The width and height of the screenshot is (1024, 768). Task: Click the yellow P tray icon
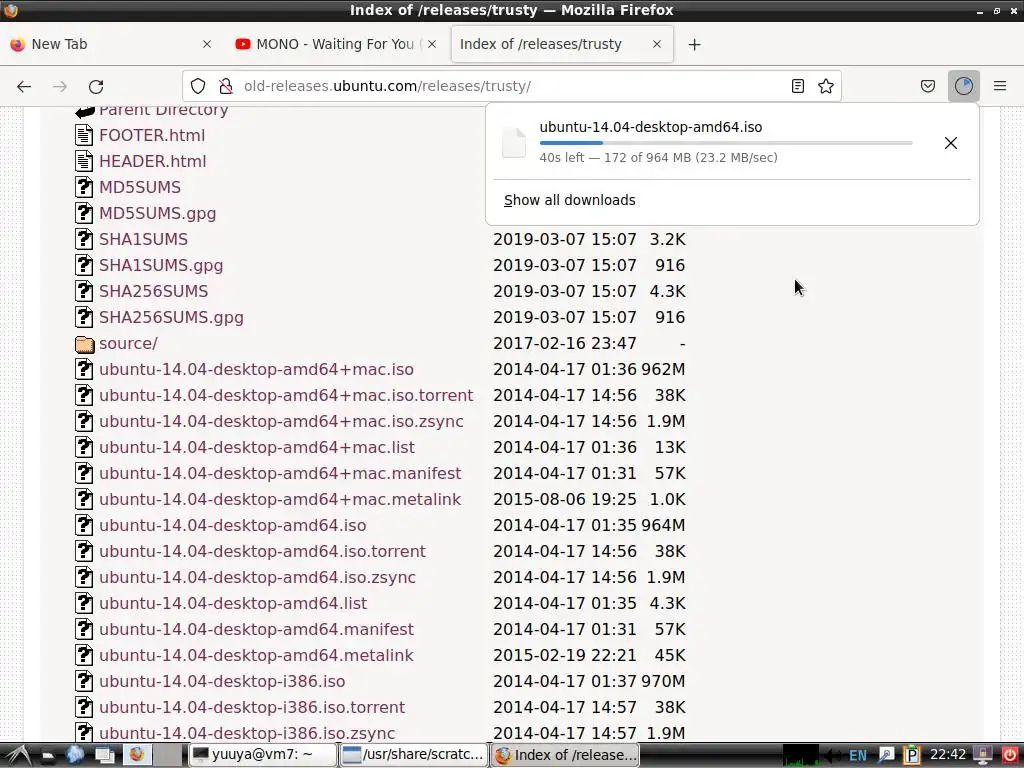pyautogui.click(x=912, y=756)
